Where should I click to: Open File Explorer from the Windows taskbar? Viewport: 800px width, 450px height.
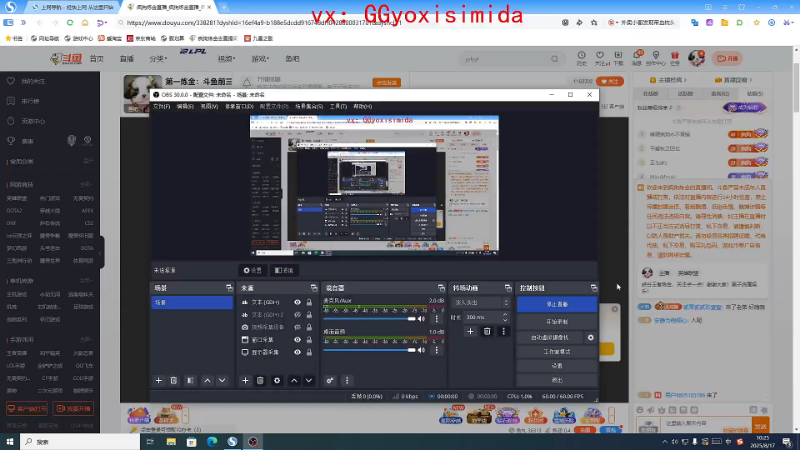point(171,442)
